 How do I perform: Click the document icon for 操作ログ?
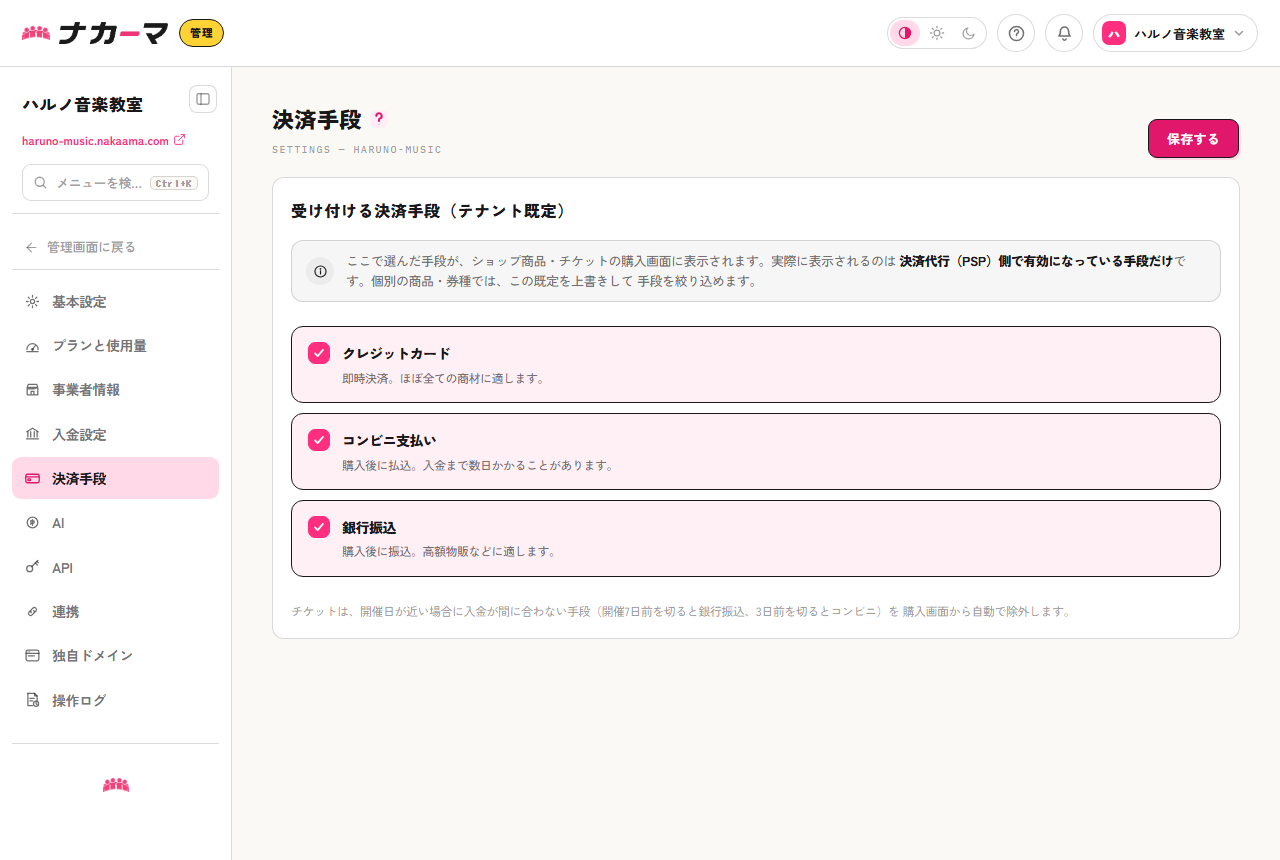coord(32,700)
